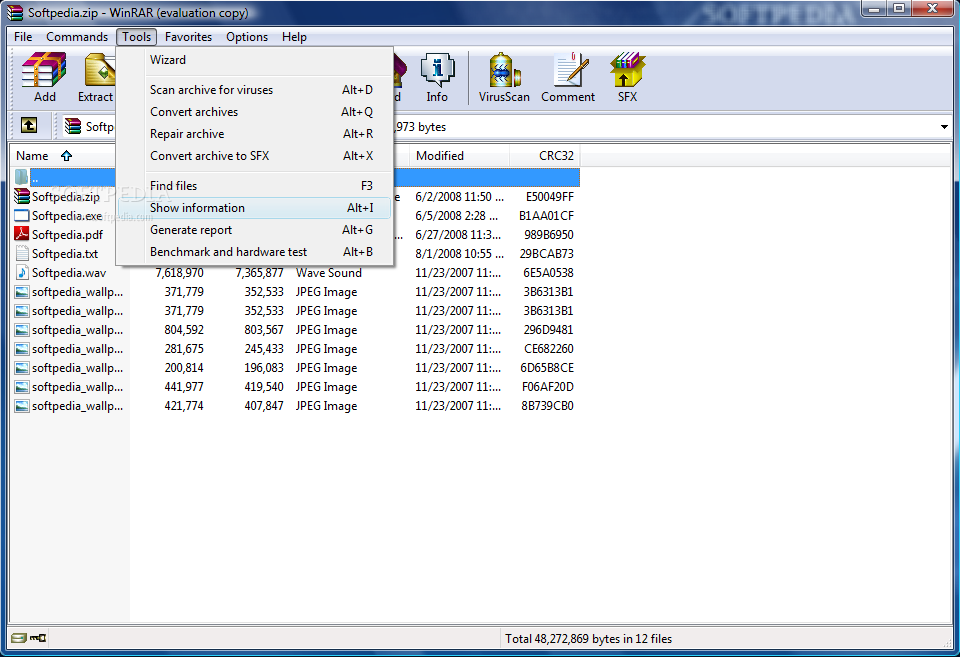The image size is (960, 657).
Task: Click the status bar total bytes text
Action: [588, 639]
